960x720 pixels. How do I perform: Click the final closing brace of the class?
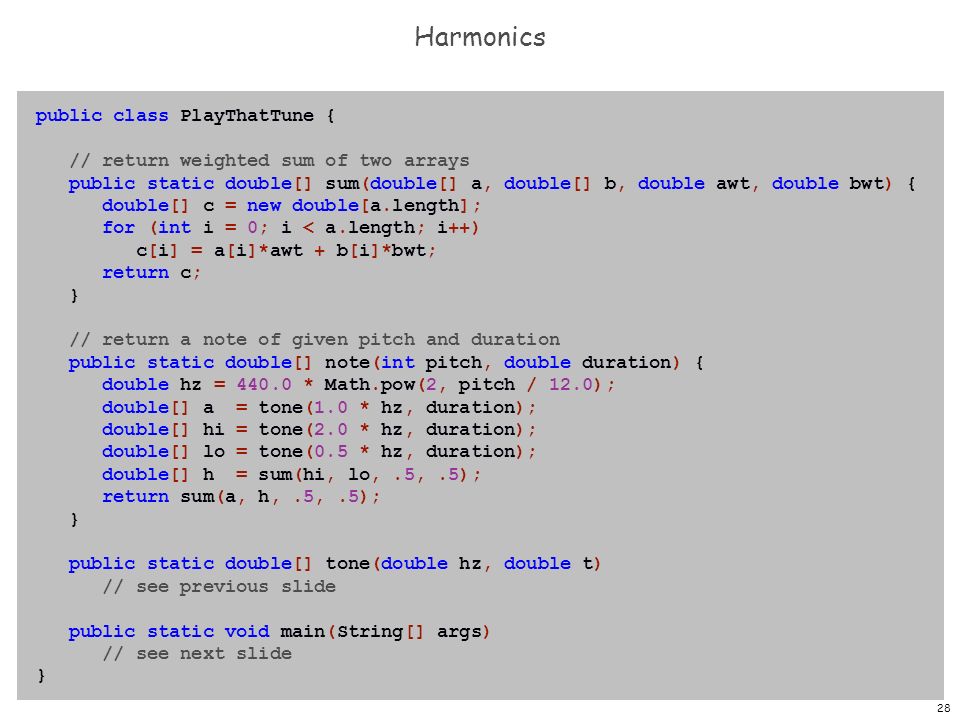coord(41,676)
